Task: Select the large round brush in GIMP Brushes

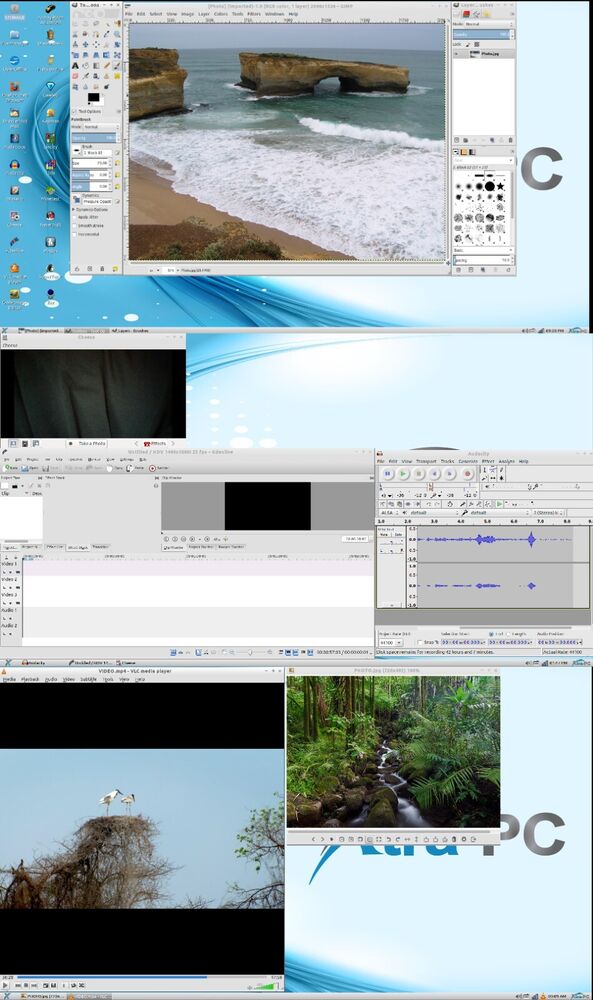Action: point(489,186)
